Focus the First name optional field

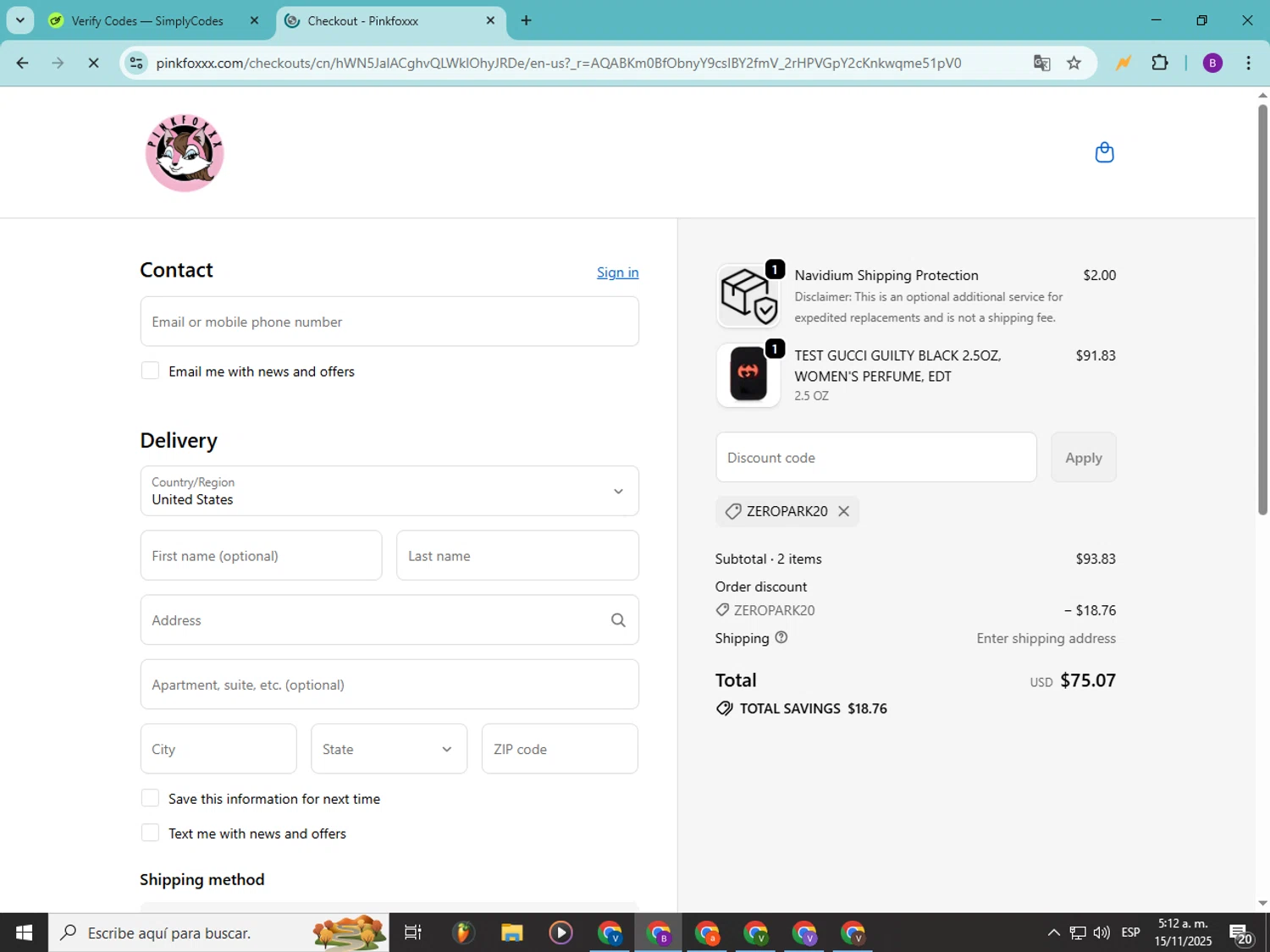point(261,555)
